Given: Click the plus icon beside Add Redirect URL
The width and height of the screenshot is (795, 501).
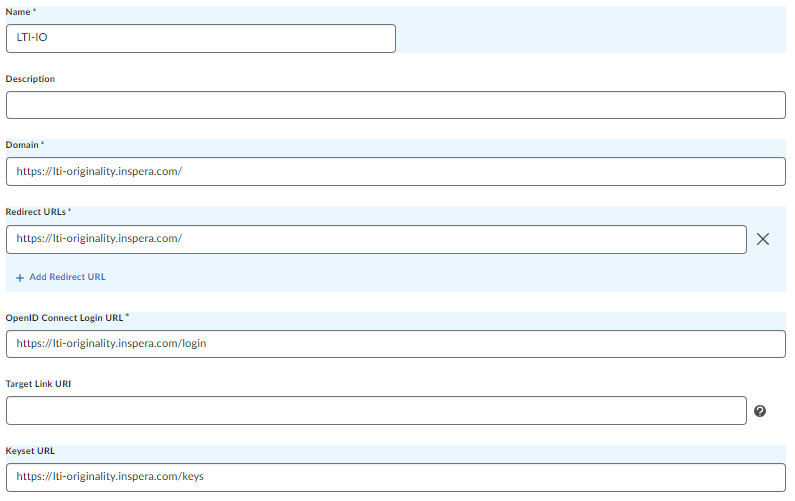Looking at the screenshot, I should tap(20, 278).
